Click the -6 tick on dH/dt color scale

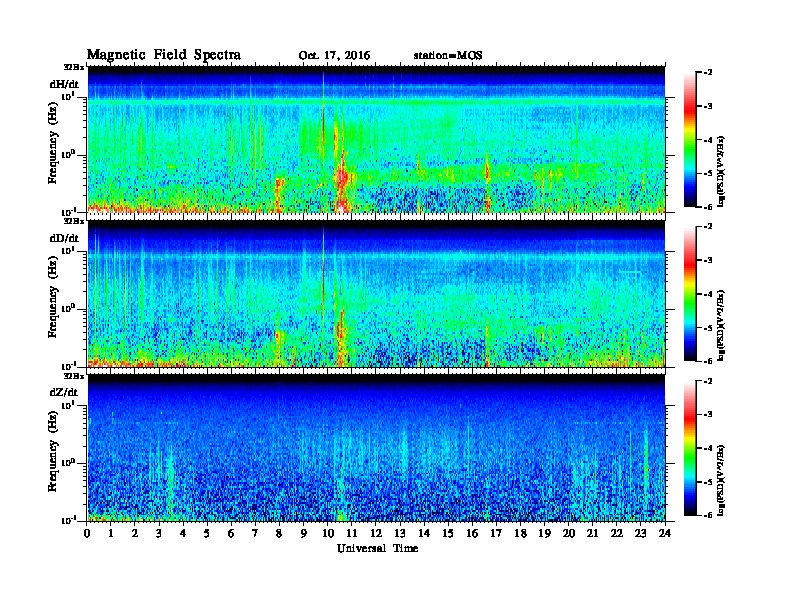click(708, 207)
